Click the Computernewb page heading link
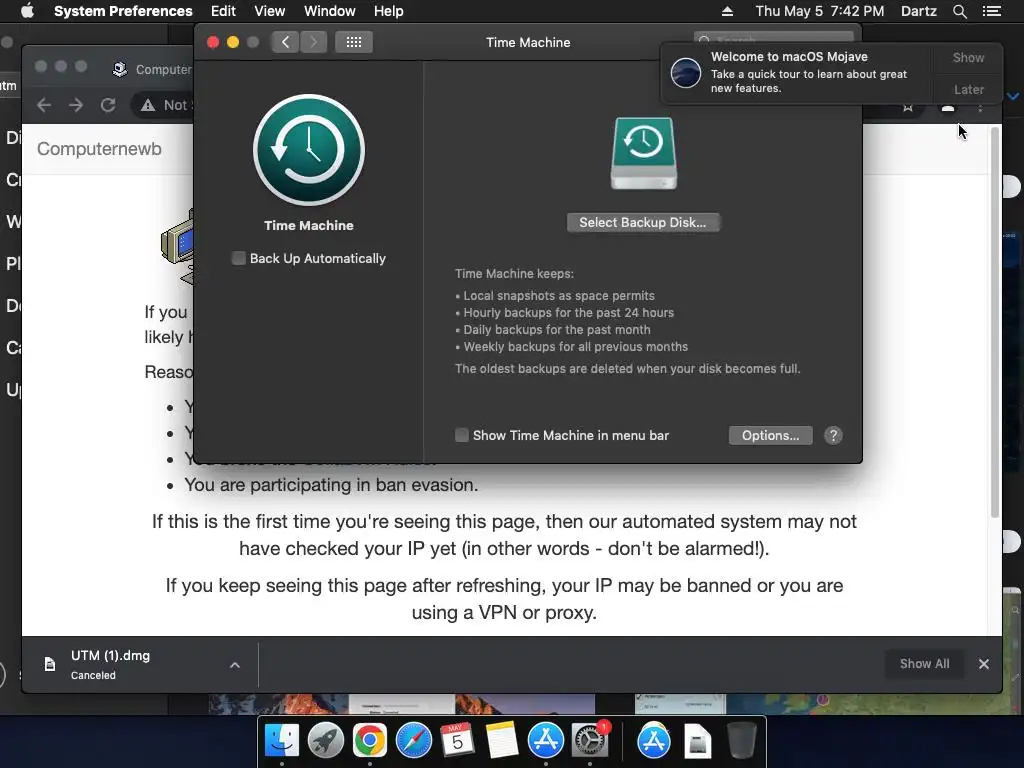 [99, 149]
